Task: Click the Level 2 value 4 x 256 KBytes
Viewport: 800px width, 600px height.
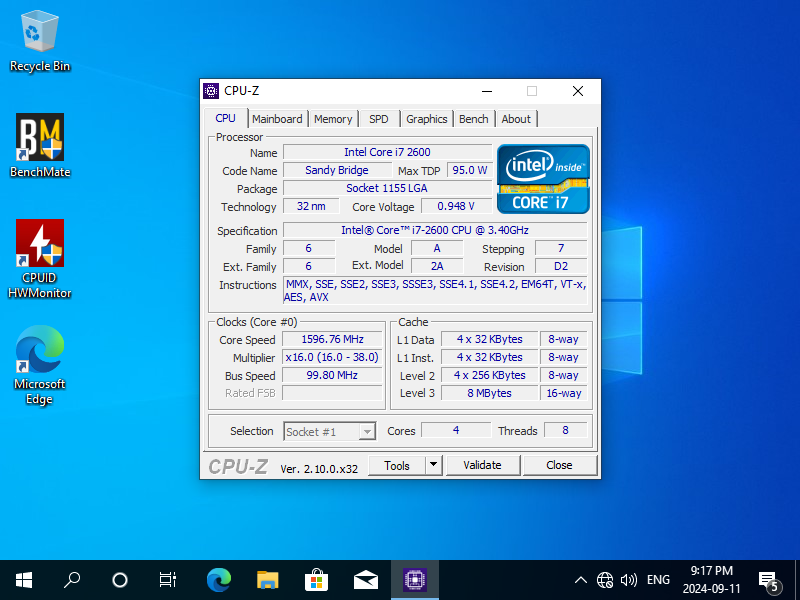Action: (489, 375)
